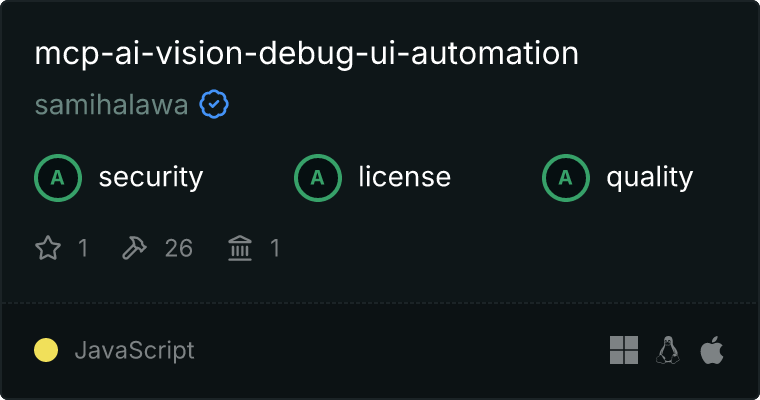Click the JavaScript language label

135,351
